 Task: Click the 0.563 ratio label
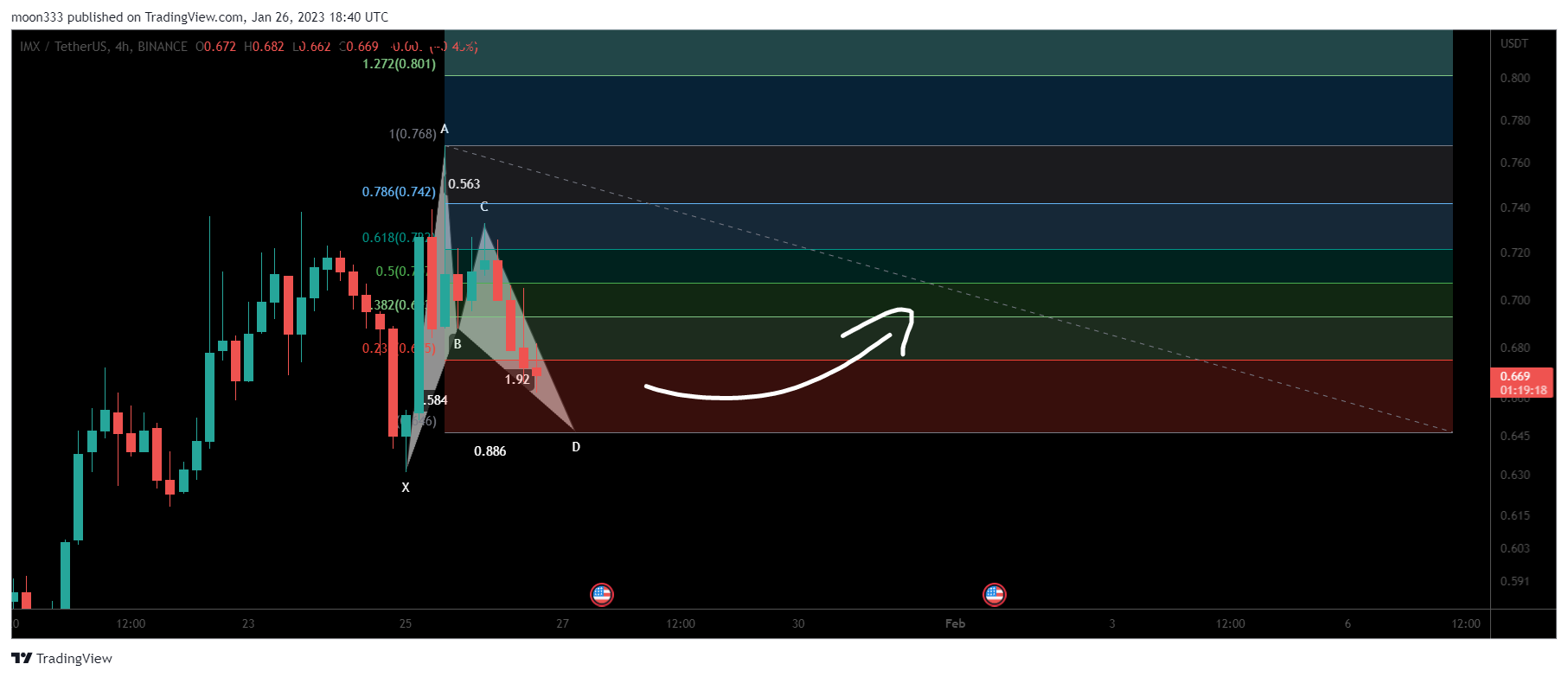tap(464, 184)
